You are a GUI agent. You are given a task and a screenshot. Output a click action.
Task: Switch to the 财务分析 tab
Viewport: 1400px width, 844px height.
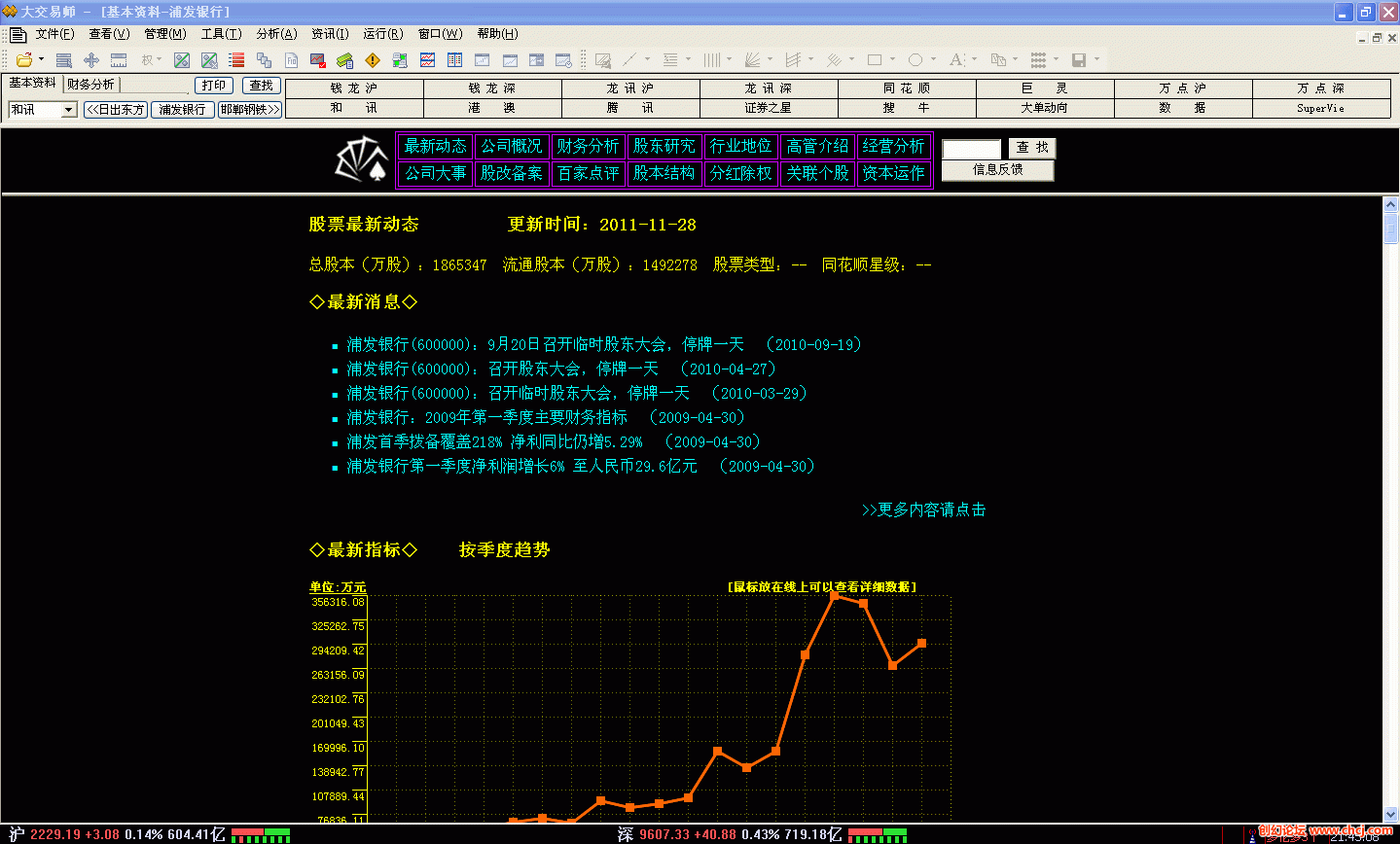pyautogui.click(x=90, y=85)
